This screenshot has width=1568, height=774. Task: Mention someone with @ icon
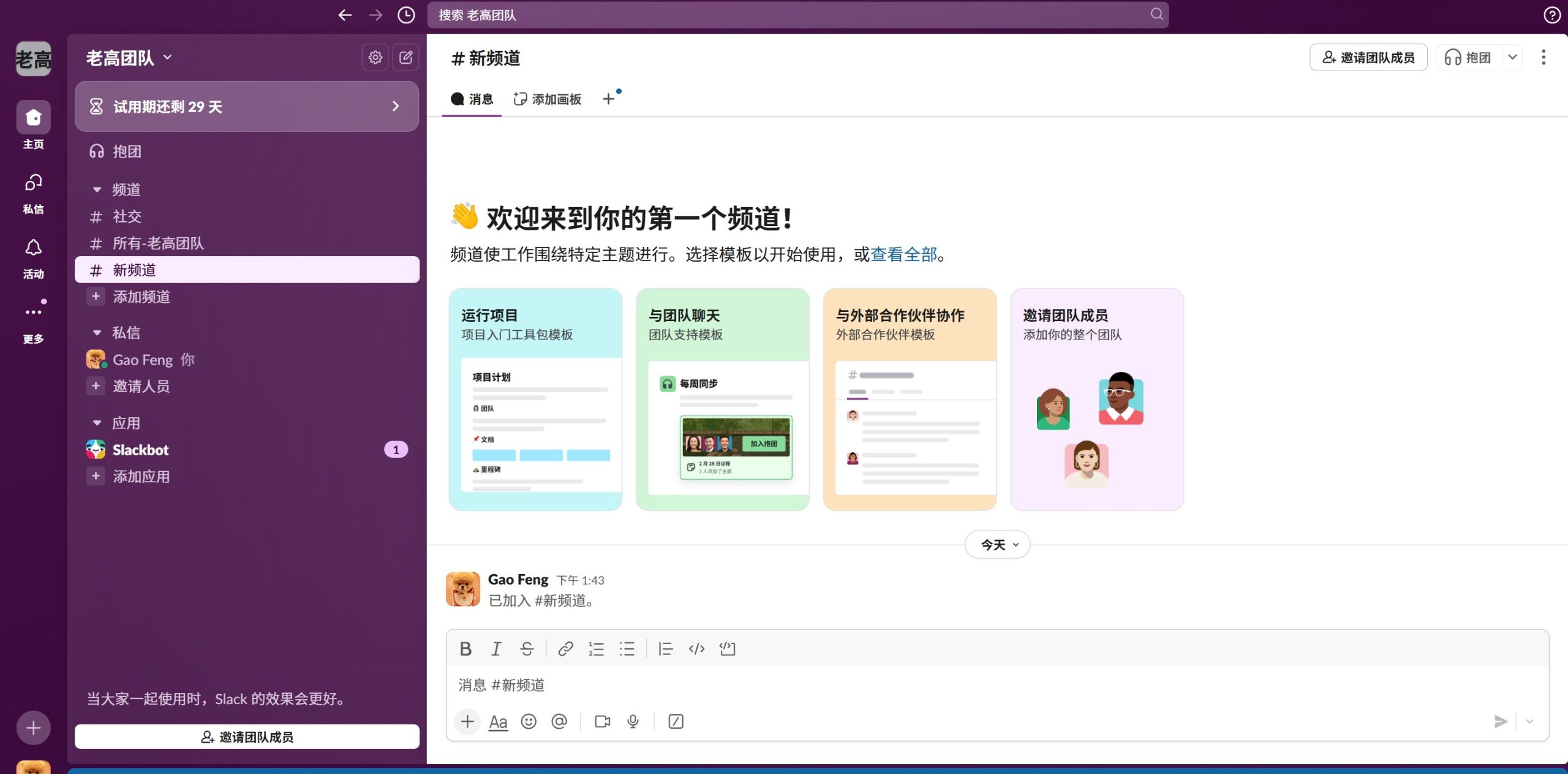click(559, 721)
